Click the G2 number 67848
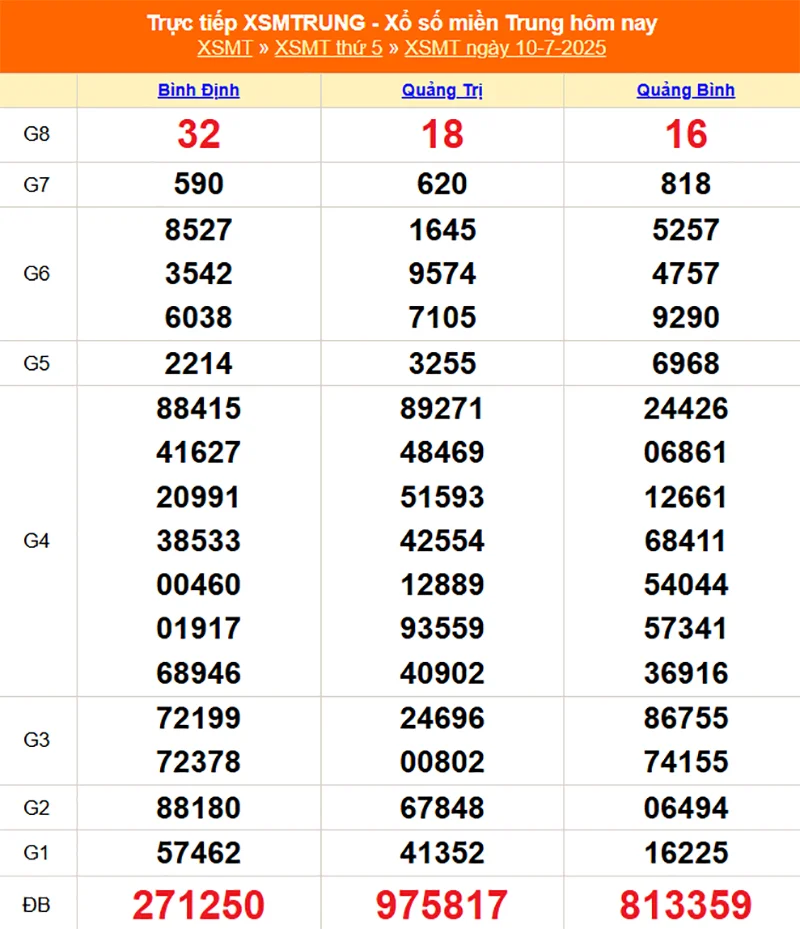800x929 pixels. click(442, 807)
